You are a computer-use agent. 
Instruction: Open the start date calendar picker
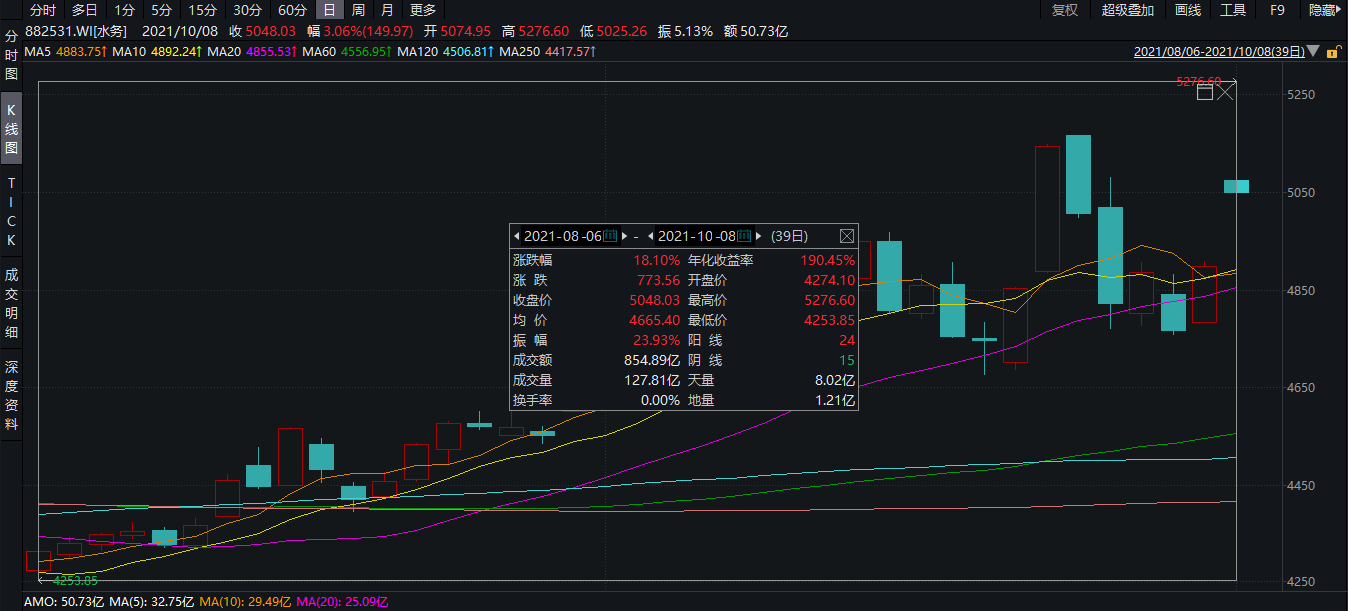click(x=610, y=236)
